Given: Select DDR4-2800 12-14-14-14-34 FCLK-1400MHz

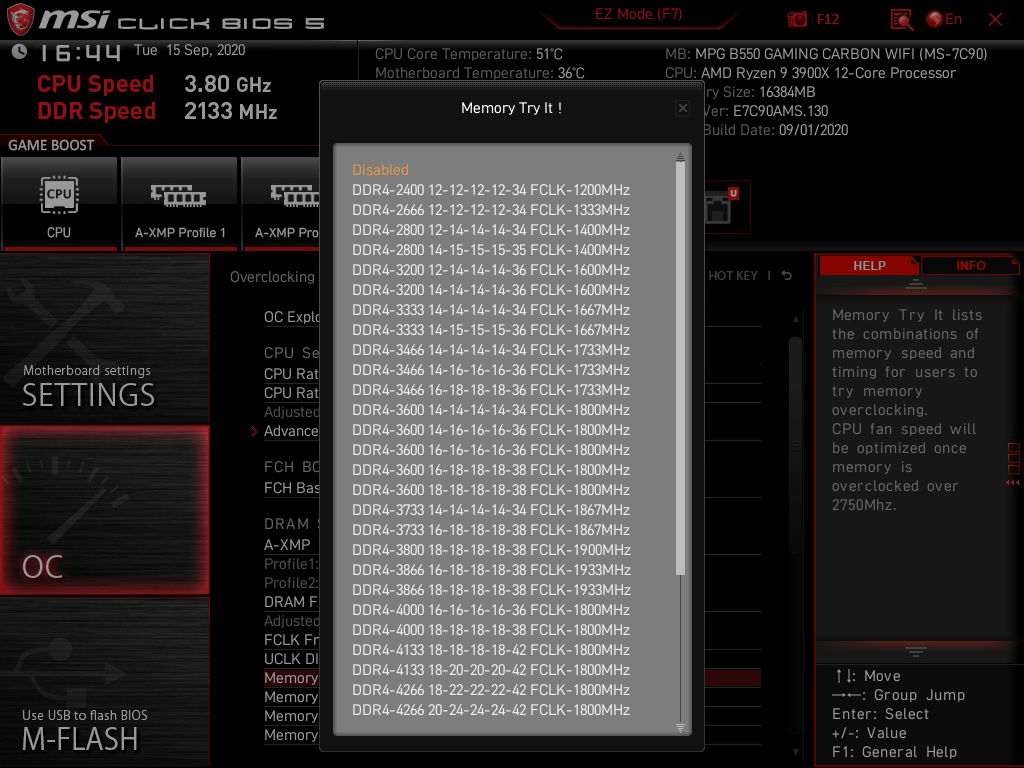Looking at the screenshot, I should (490, 230).
